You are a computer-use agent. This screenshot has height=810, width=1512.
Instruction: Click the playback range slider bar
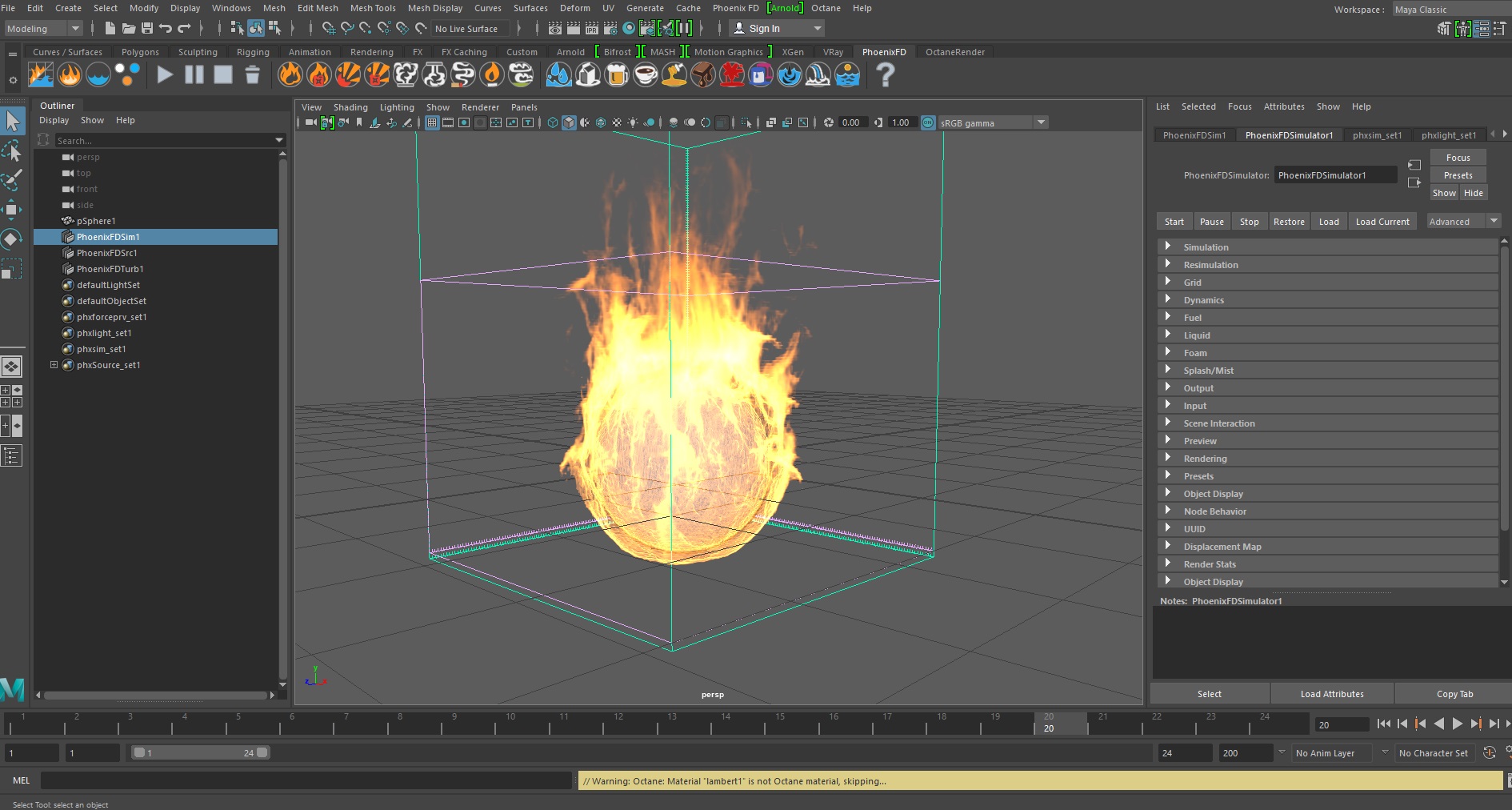click(201, 752)
